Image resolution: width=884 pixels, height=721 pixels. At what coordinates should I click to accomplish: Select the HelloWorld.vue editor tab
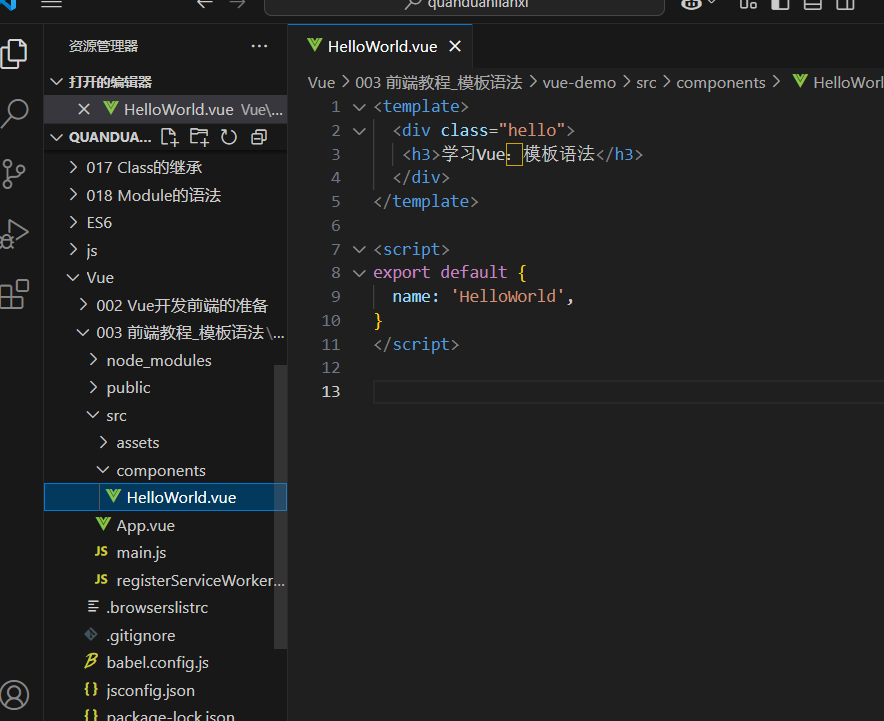(379, 46)
